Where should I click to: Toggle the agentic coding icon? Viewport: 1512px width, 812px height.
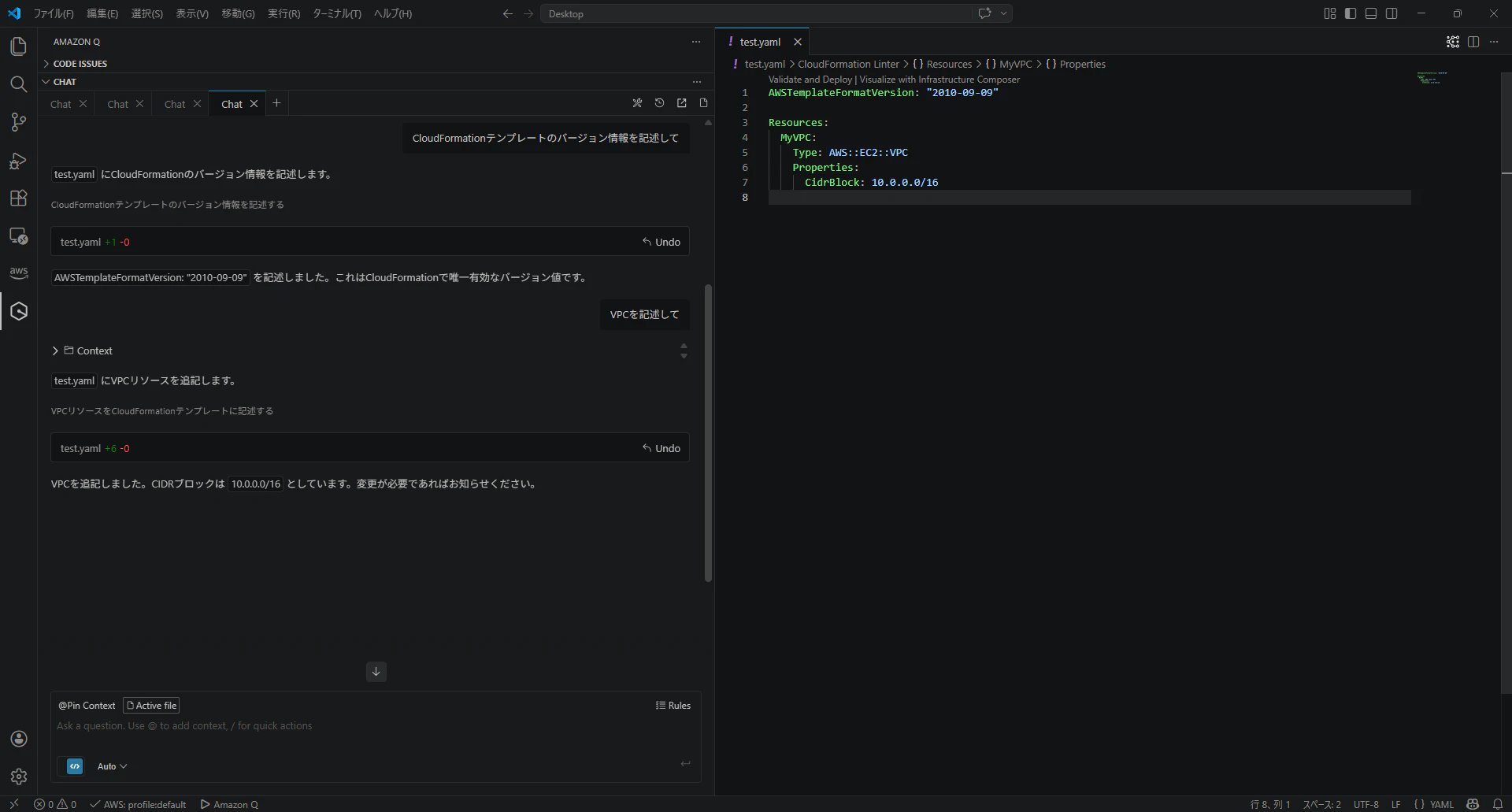75,766
